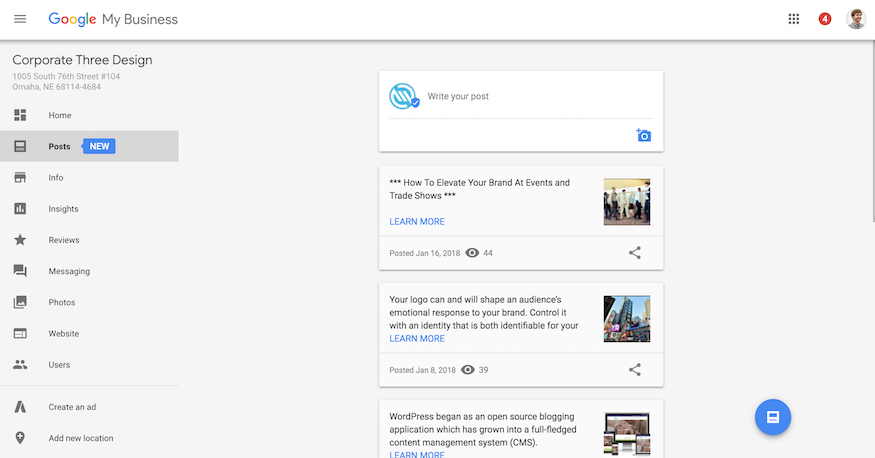The image size is (875, 458).
Task: Click the Users people icon
Action: (x=20, y=365)
